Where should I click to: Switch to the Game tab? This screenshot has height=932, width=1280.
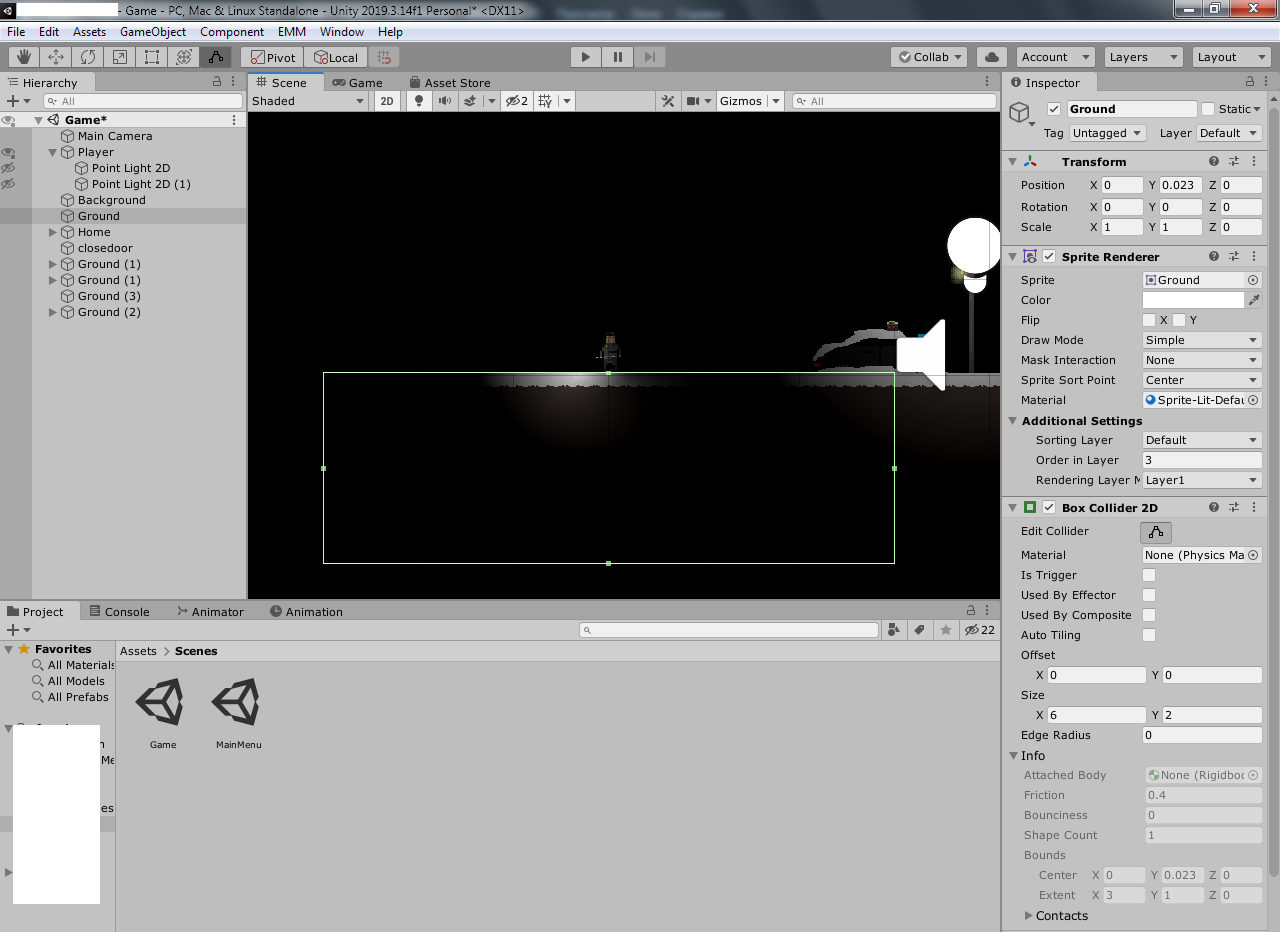[358, 82]
